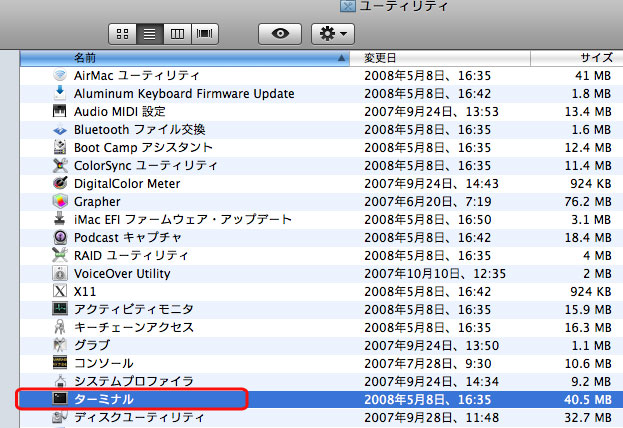Click the コンソール app icon
This screenshot has width=623, height=428.
point(60,363)
